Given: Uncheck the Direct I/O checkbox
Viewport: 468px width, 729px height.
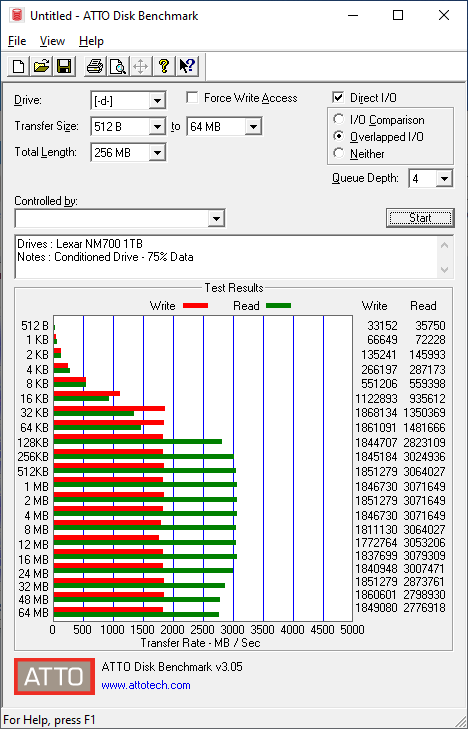Looking at the screenshot, I should (x=338, y=98).
